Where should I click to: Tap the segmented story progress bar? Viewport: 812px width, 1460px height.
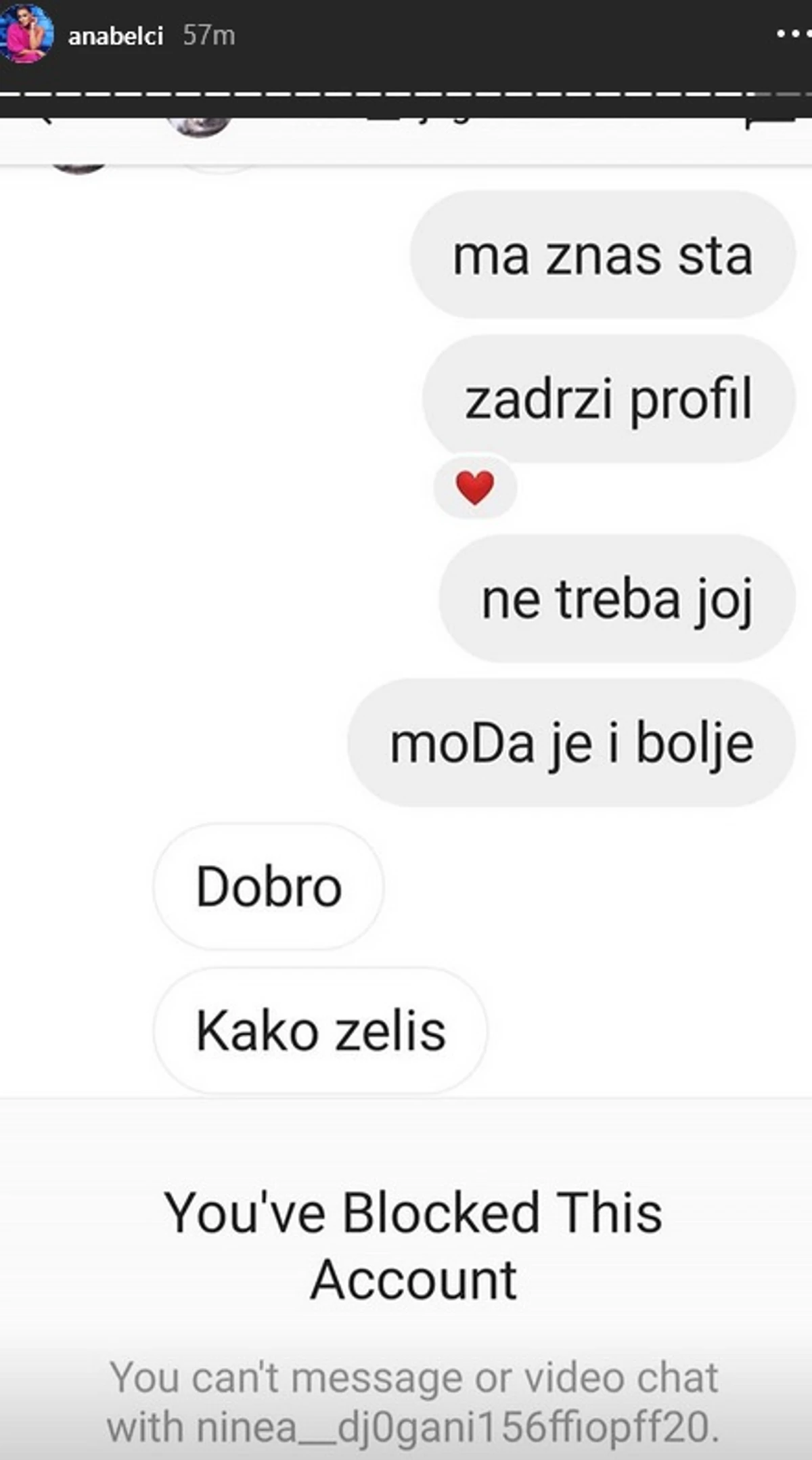click(x=406, y=93)
